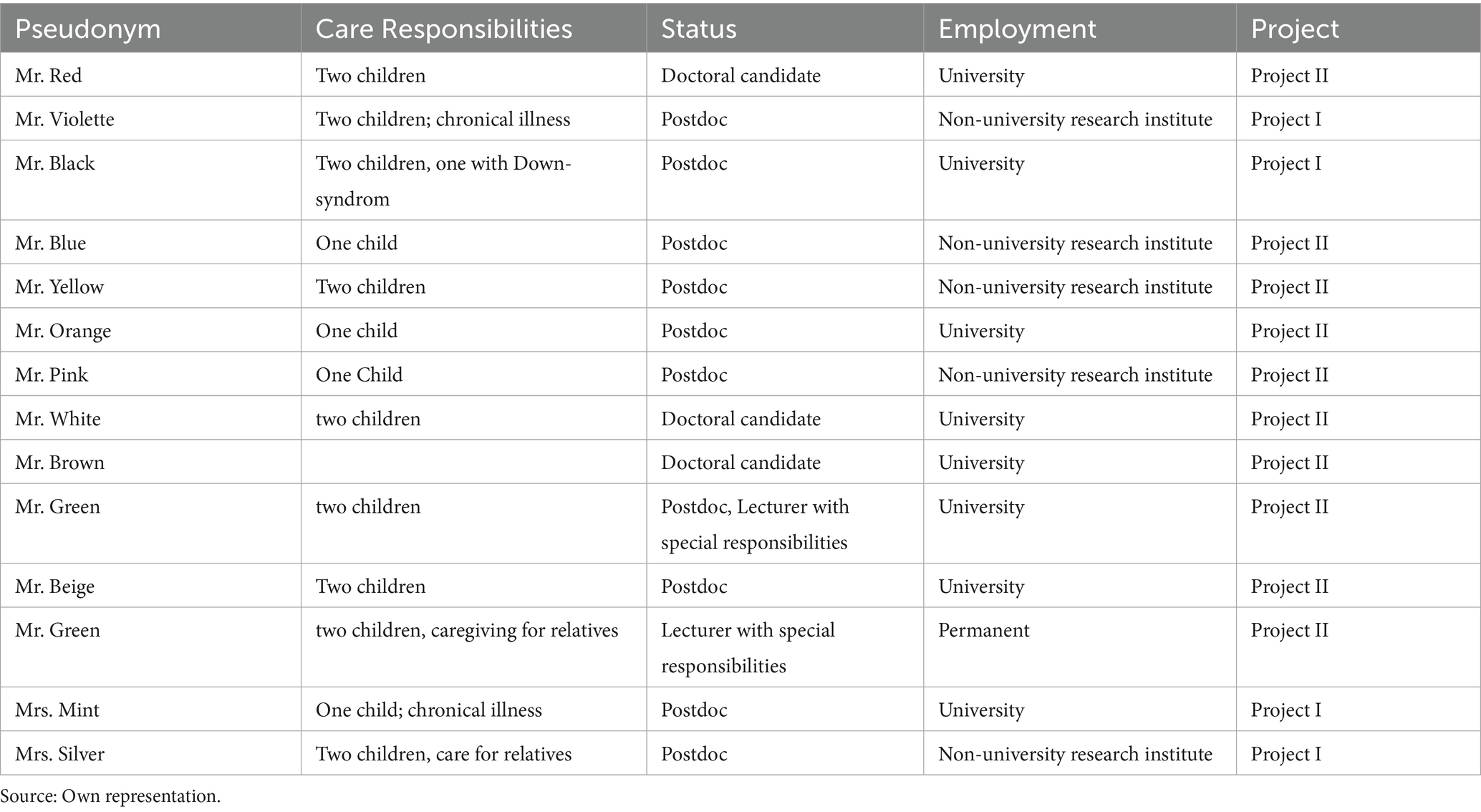Select the Mr. Violette name cell
Screen dimensions: 1481x812
pyautogui.click(x=64, y=119)
